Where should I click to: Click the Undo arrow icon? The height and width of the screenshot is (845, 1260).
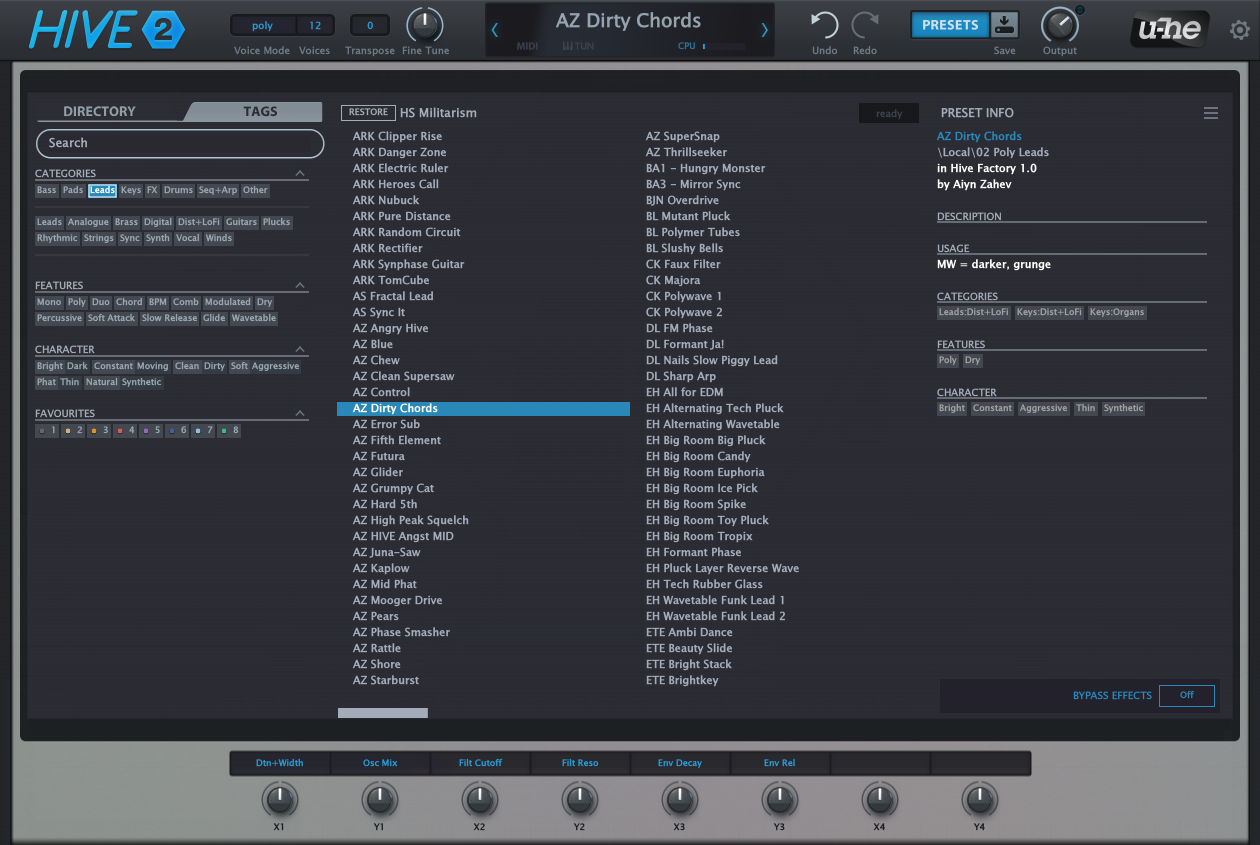pos(824,25)
